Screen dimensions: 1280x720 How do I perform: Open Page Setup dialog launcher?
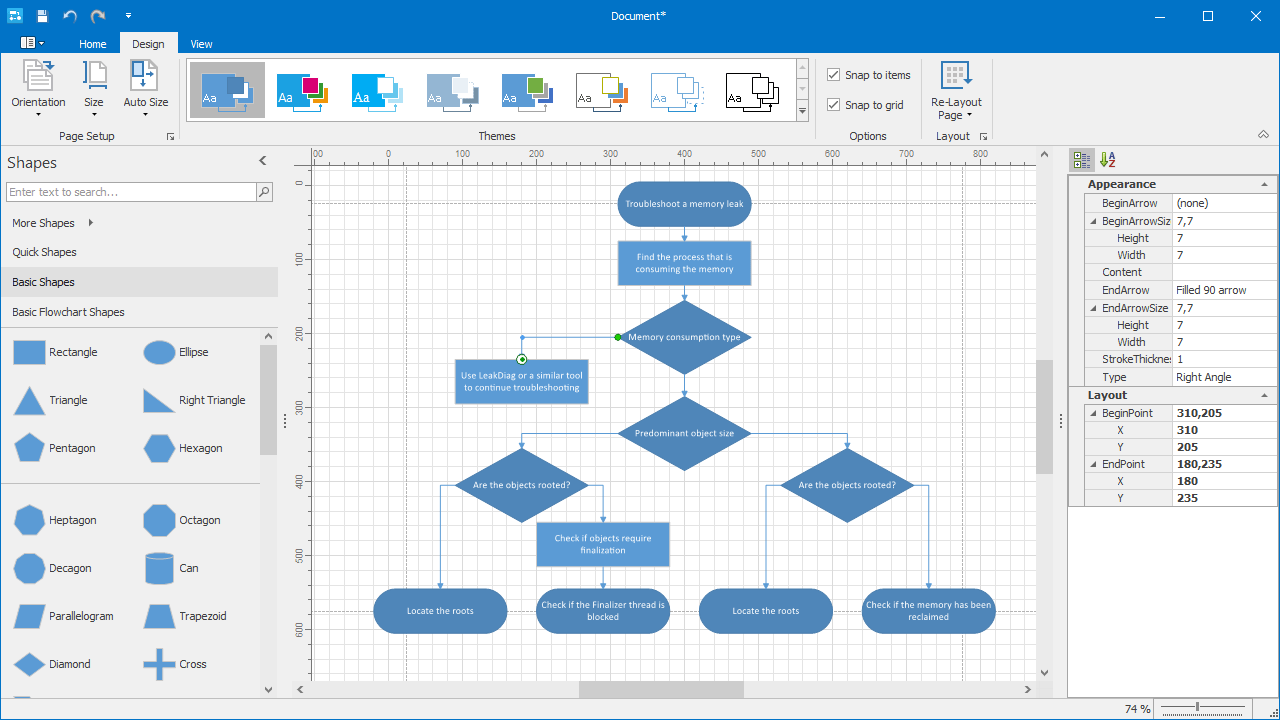tap(170, 136)
